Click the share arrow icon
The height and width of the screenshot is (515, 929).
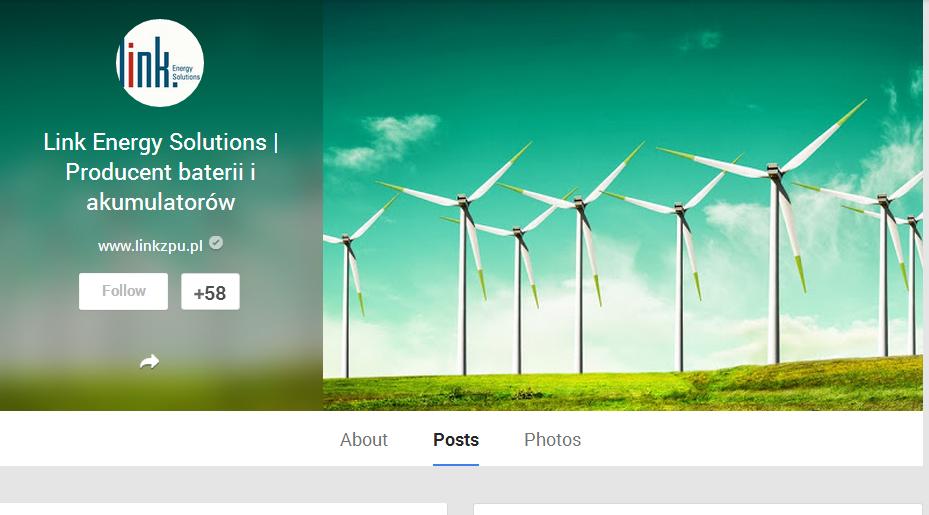[149, 362]
